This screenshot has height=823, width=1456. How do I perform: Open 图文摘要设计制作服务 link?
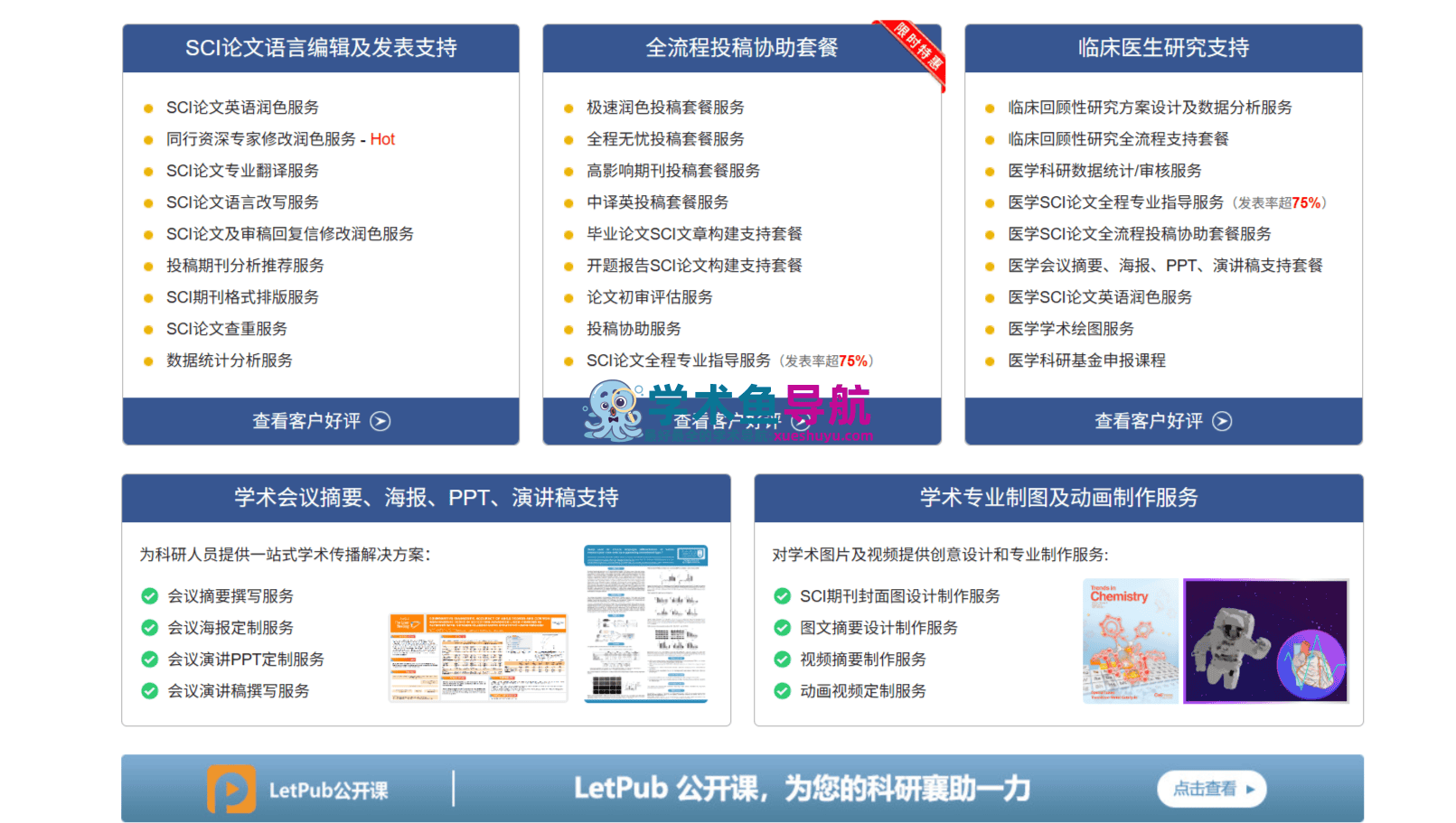(x=878, y=628)
